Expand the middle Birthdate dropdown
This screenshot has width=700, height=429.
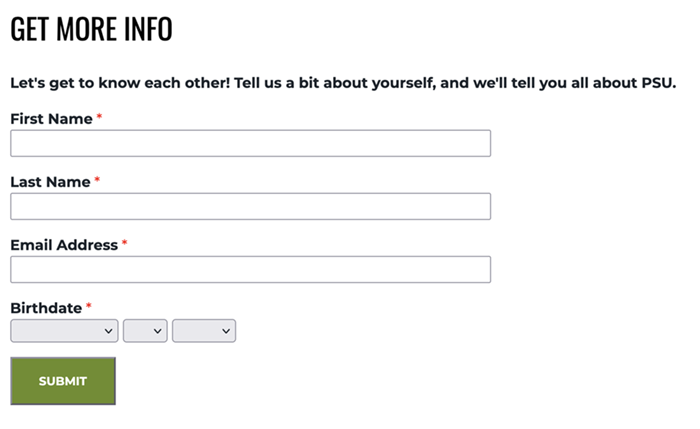coord(145,330)
